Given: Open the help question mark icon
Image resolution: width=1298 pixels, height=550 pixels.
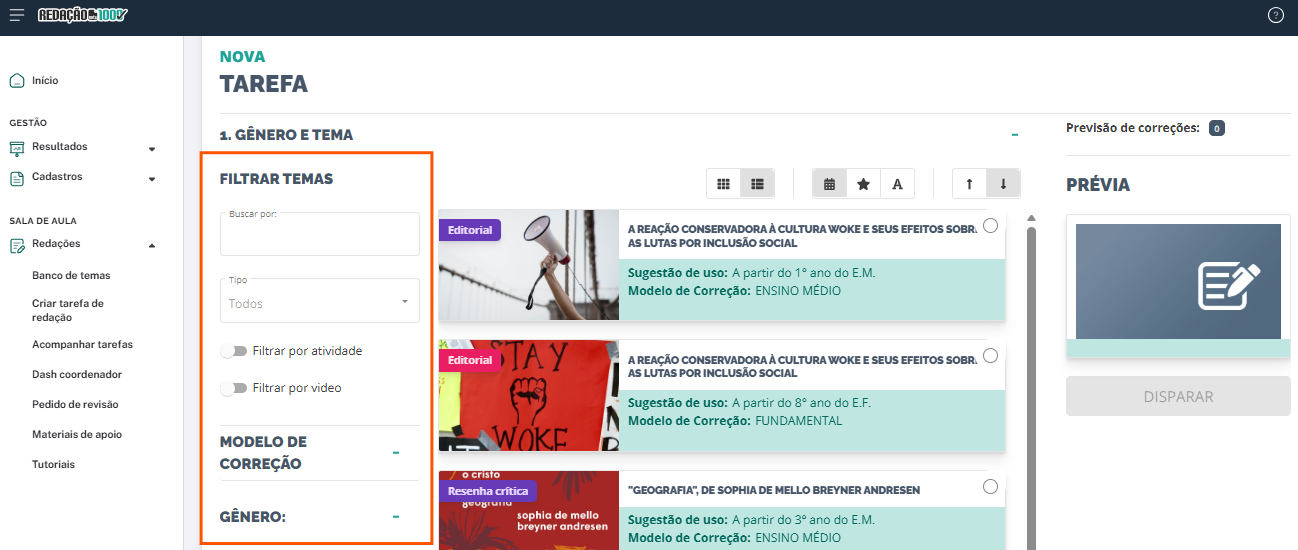Looking at the screenshot, I should click(1275, 15).
